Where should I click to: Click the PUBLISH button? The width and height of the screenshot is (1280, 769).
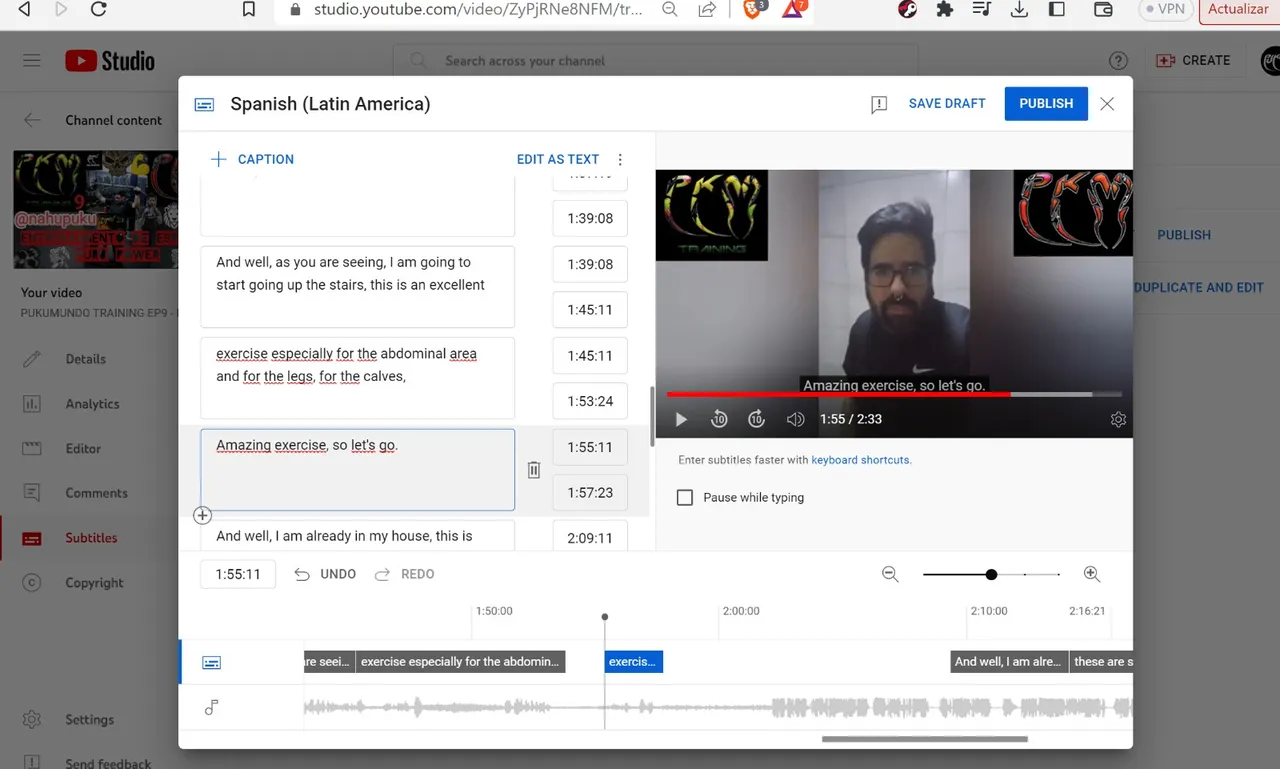point(1046,104)
